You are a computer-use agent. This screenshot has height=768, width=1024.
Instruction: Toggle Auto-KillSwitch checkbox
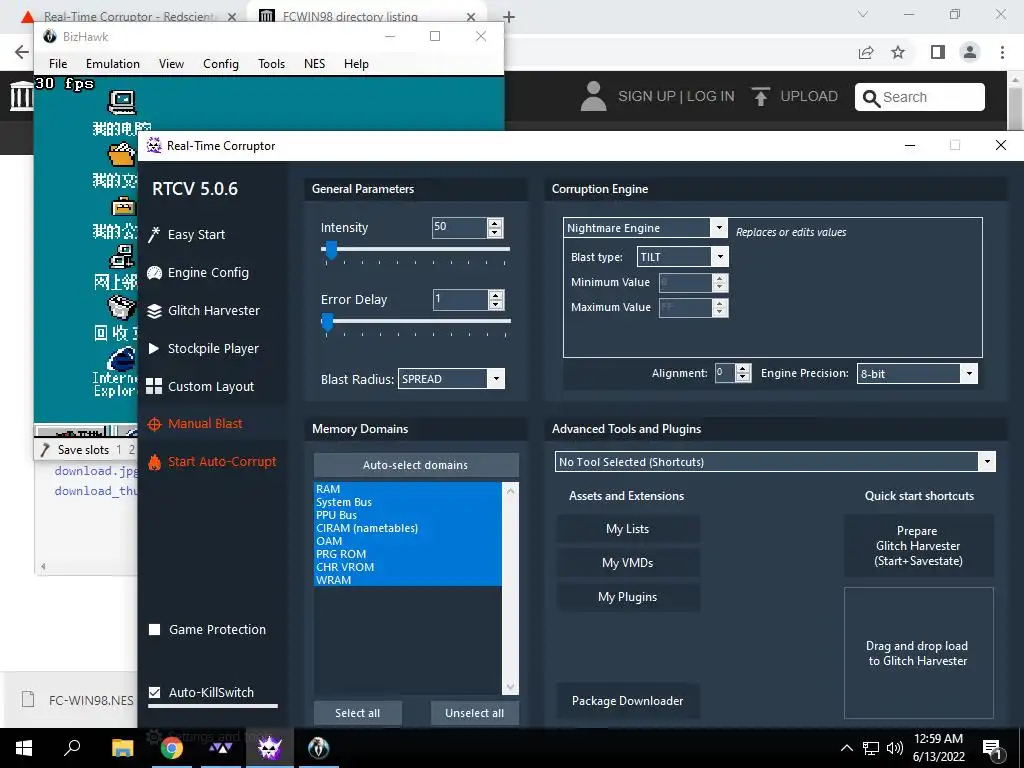click(155, 692)
